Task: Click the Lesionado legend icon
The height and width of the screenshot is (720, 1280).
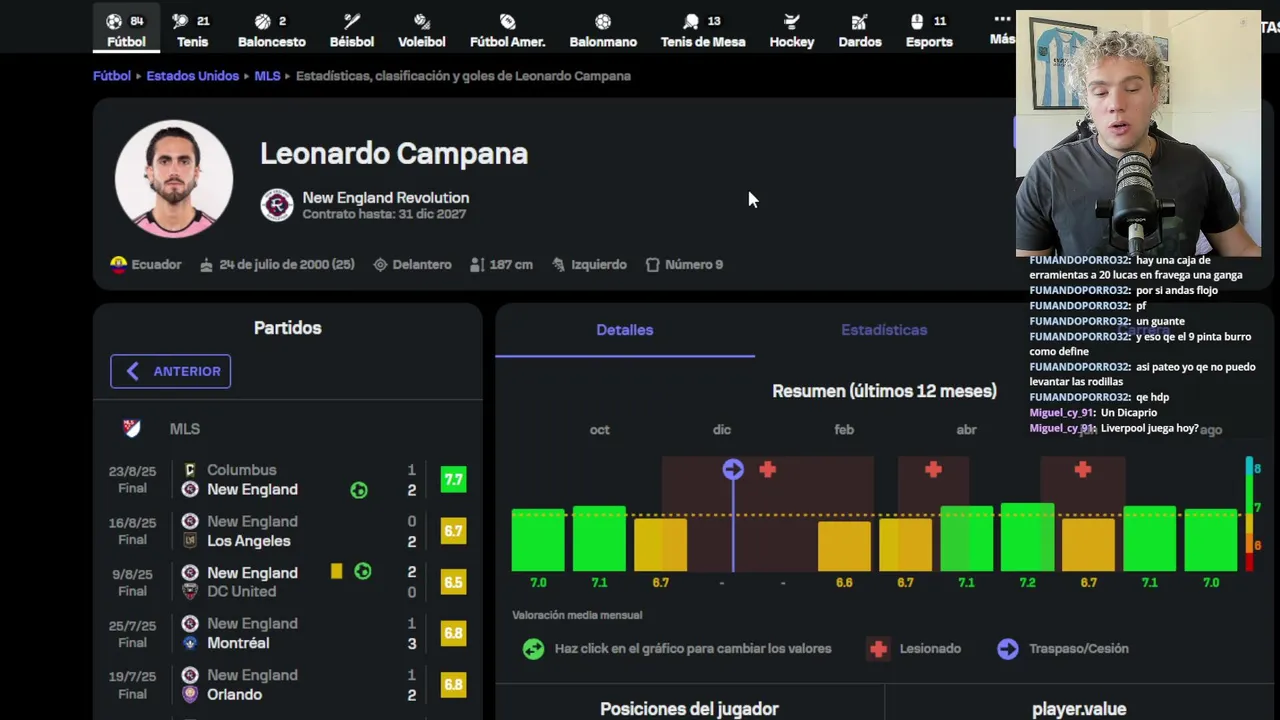Action: 878,649
